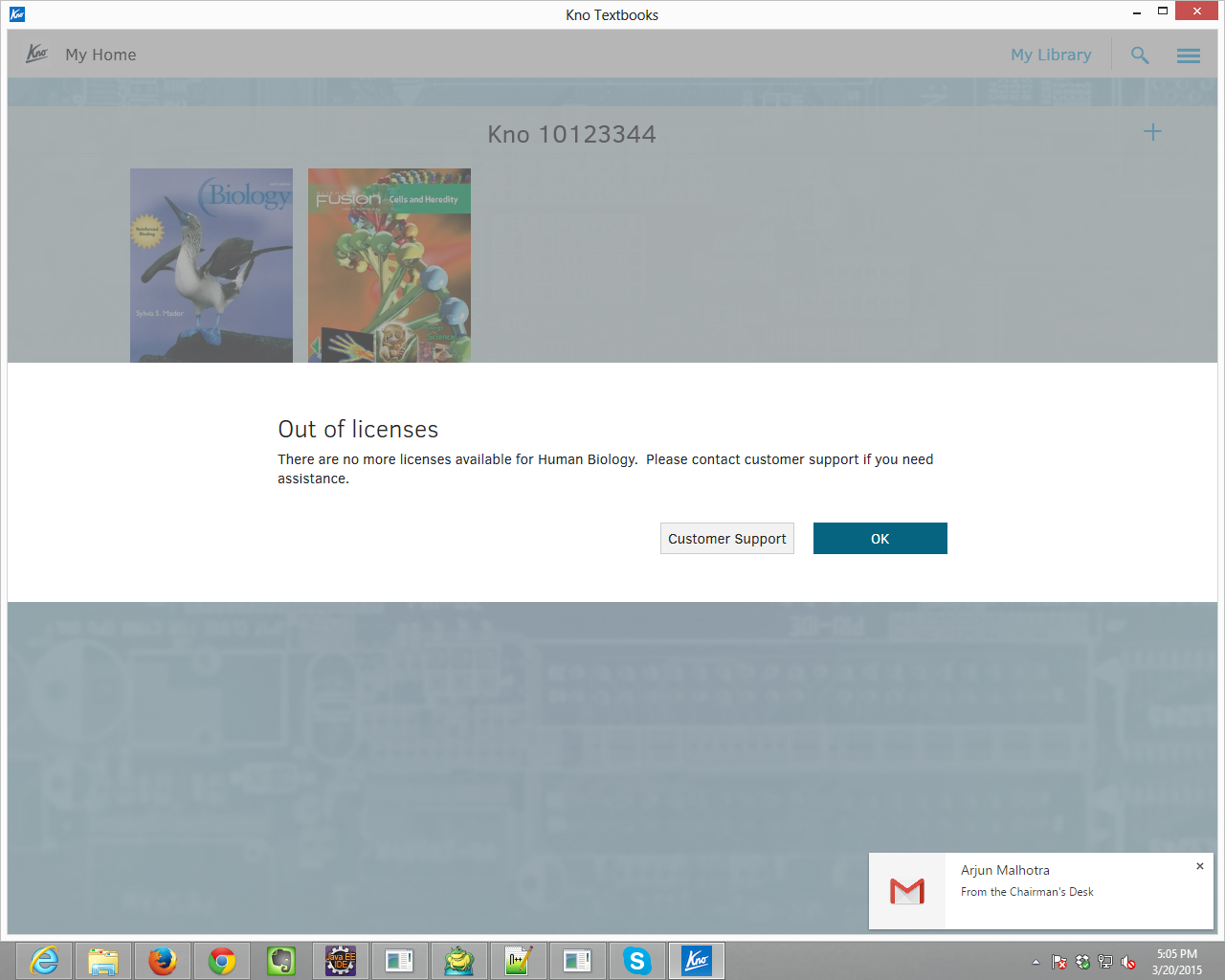Open the hamburger menu icon
The image size is (1225, 980).
pyautogui.click(x=1189, y=56)
